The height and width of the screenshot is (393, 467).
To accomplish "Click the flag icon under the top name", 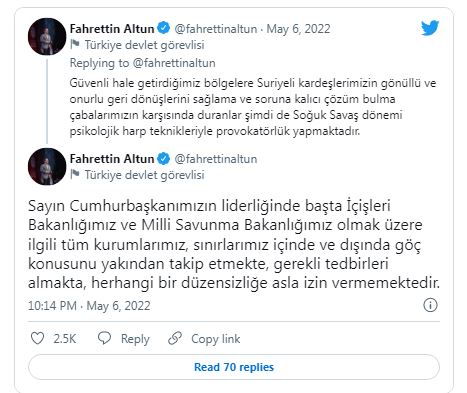I will (75, 44).
